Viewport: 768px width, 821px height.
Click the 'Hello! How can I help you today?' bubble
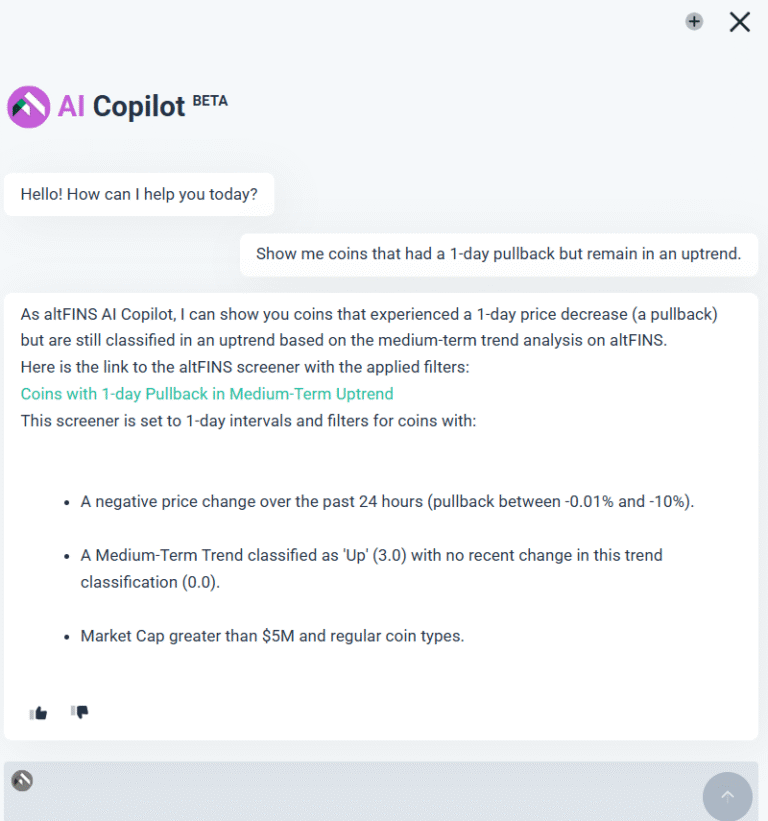138,194
